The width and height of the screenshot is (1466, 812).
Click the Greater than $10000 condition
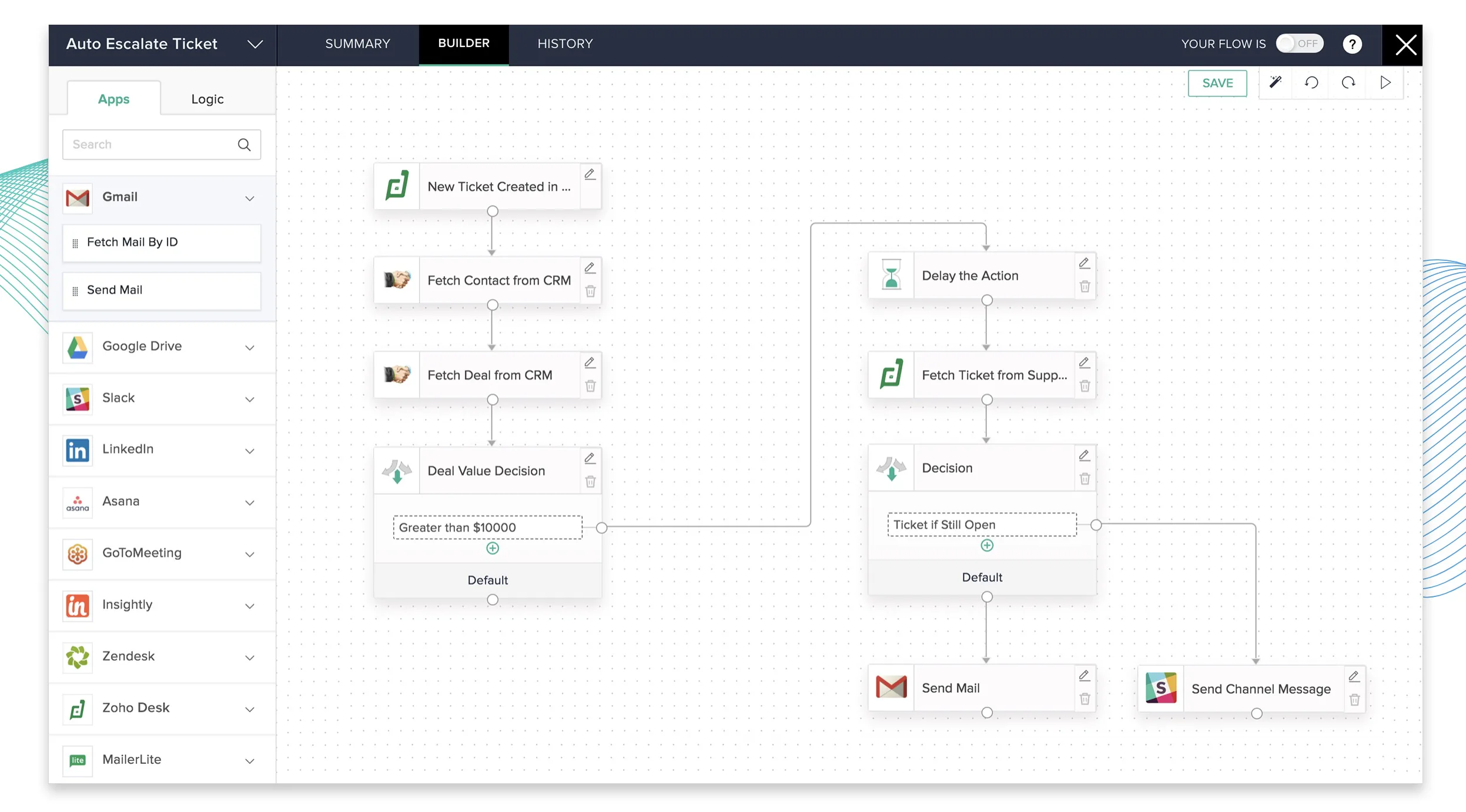488,527
